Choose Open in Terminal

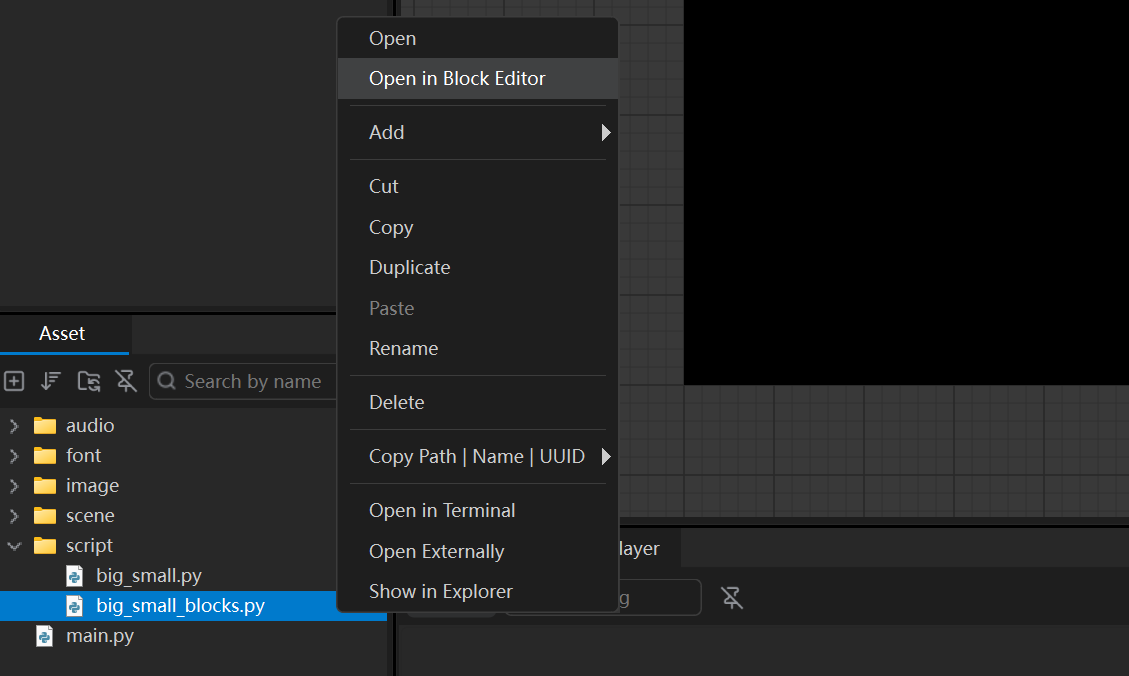click(478, 510)
